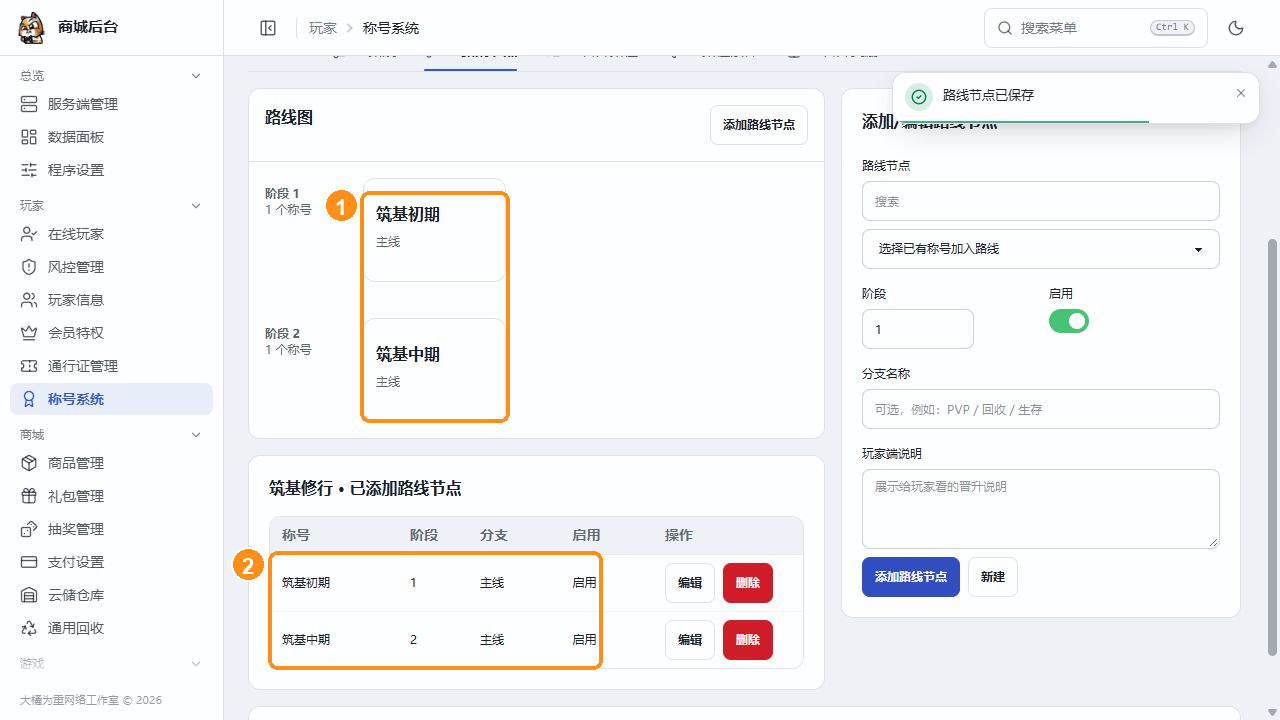Screen dimensions: 1280x720
Task: Collapse the sidebar with the panel toggle icon
Action: coord(268,28)
